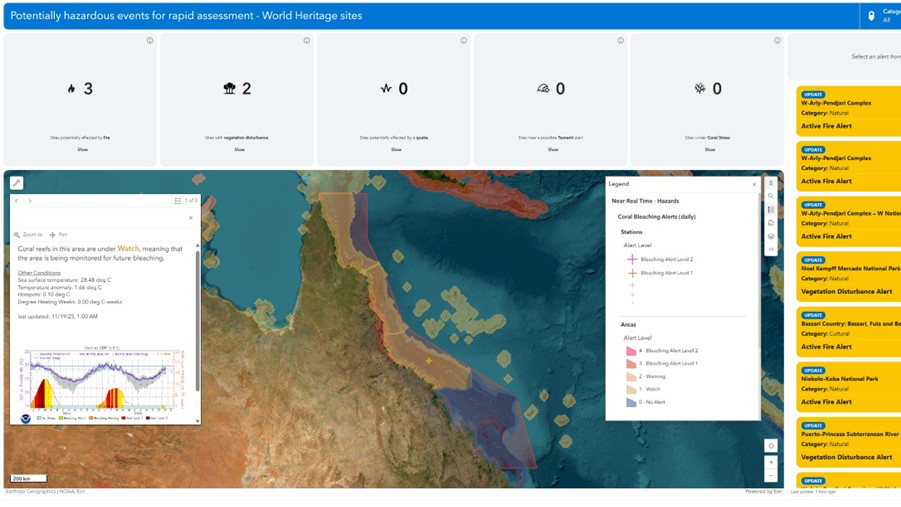The height and width of the screenshot is (507, 901).
Task: Select Noel Kempff Mercado National Park alert
Action: (849, 276)
